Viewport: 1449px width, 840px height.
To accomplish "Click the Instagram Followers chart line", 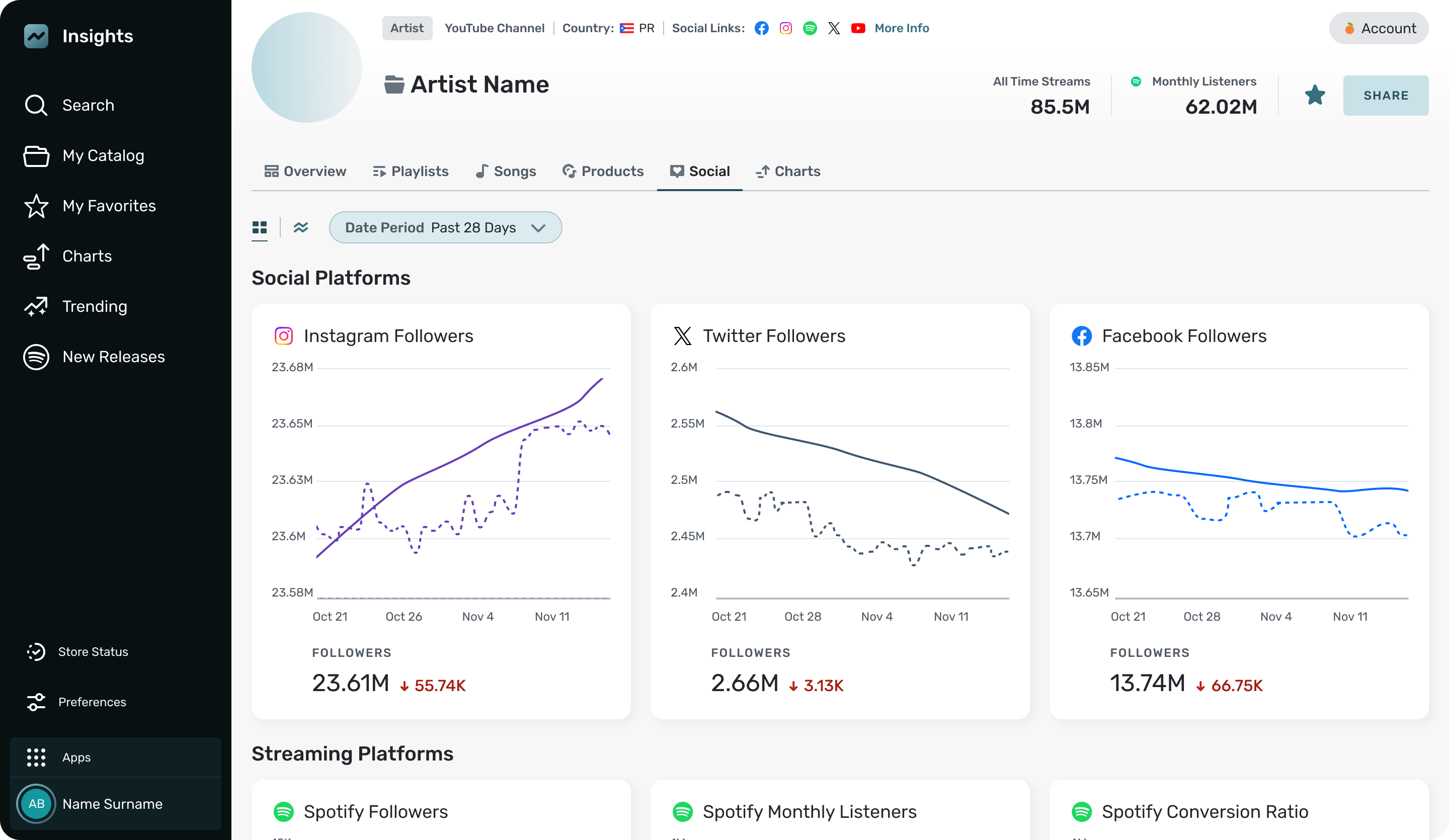I will coord(454,460).
